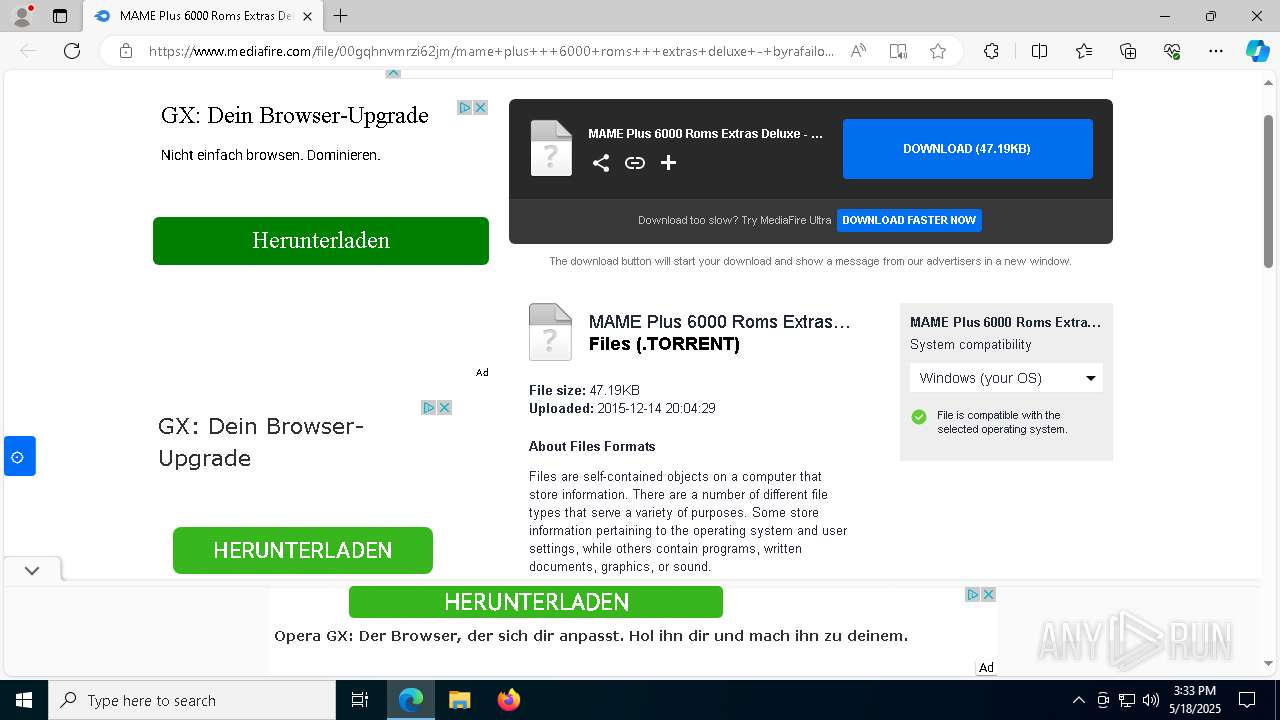This screenshot has width=1280, height=720.
Task: Show hidden system tray icons
Action: coord(1078,700)
